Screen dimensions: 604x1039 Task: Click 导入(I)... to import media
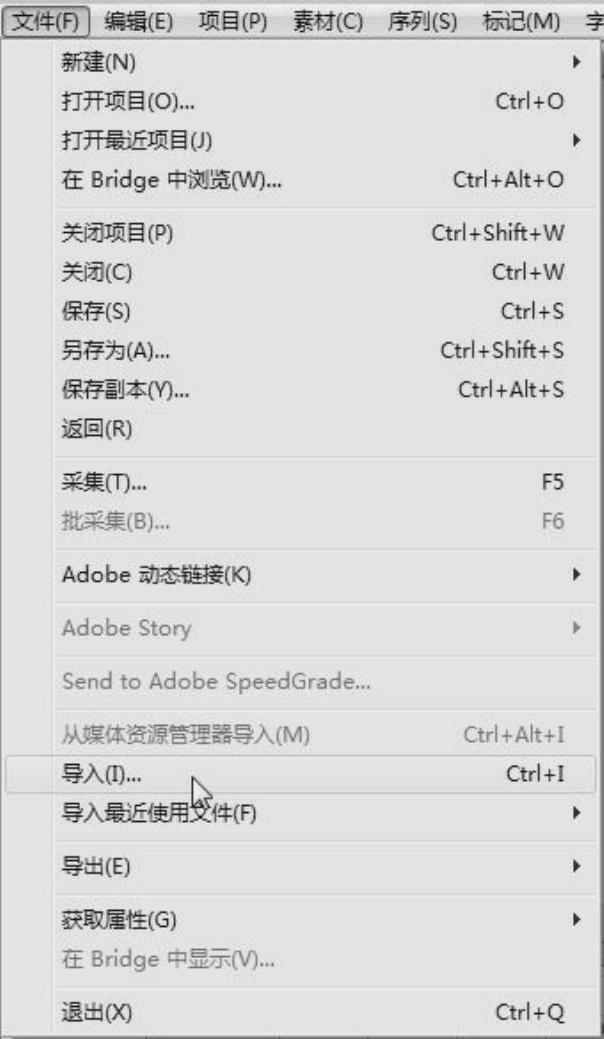[101, 774]
